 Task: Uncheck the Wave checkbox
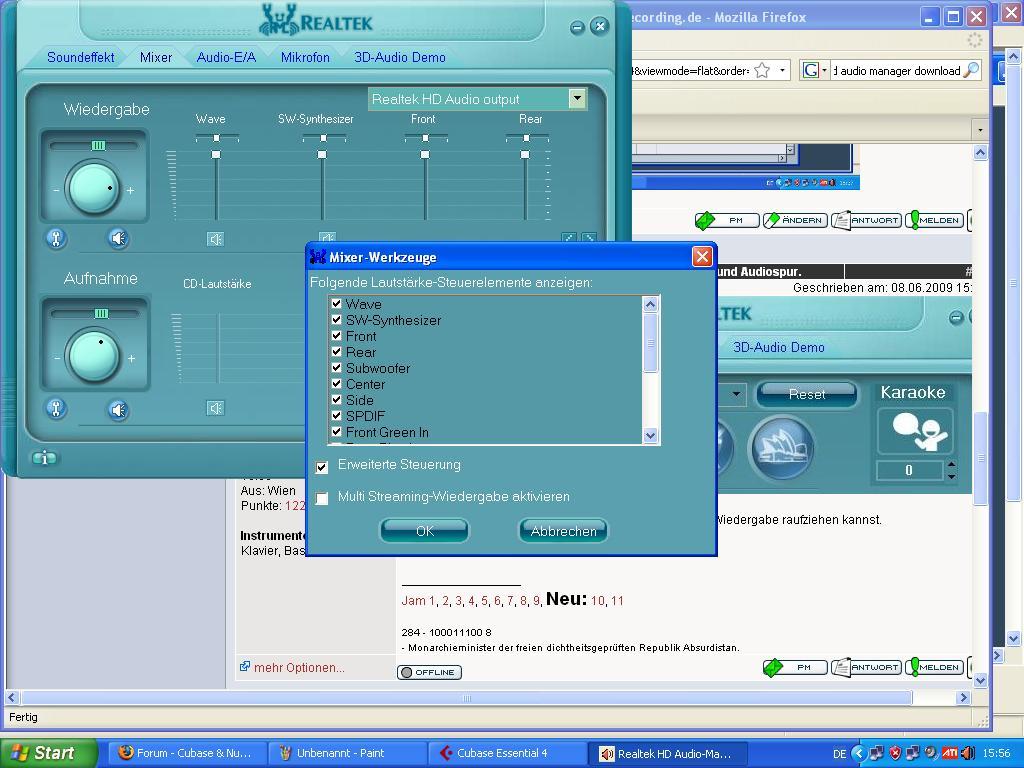click(x=336, y=304)
